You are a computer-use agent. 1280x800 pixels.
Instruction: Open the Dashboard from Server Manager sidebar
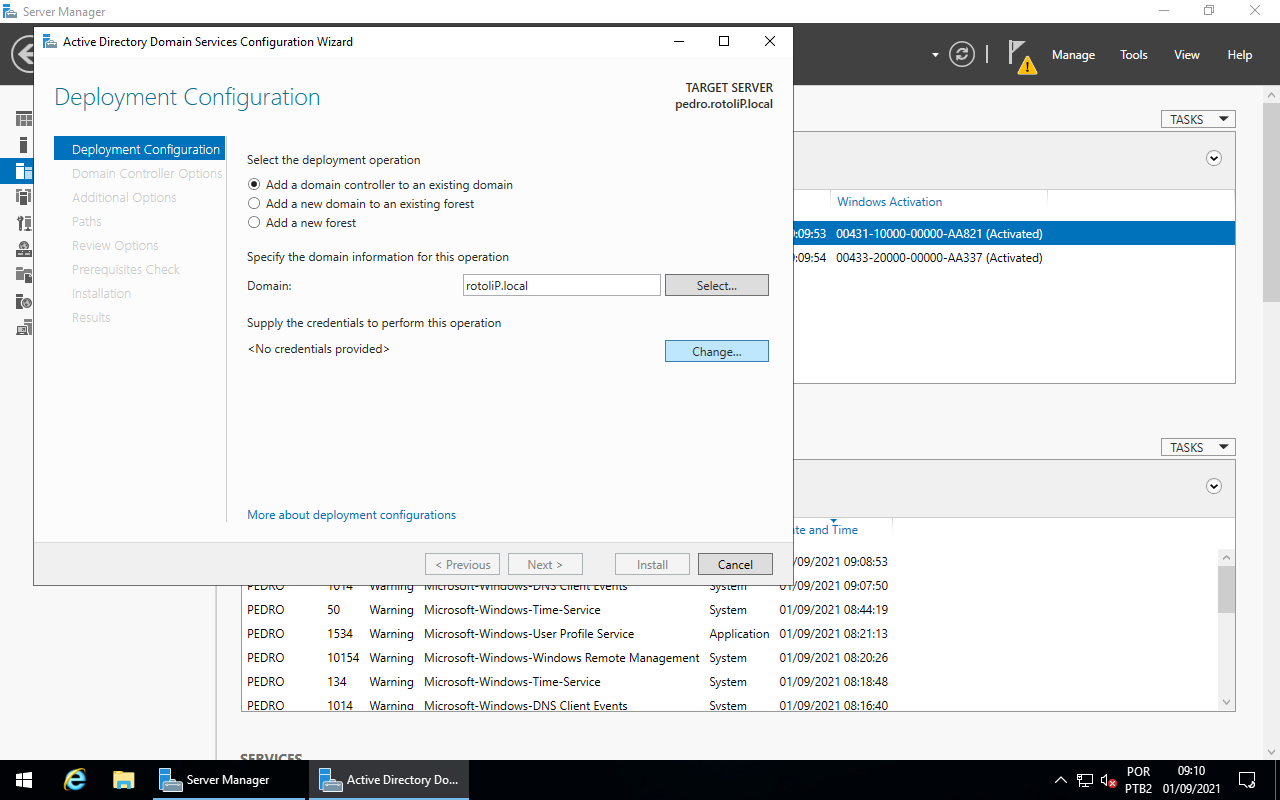(x=22, y=118)
